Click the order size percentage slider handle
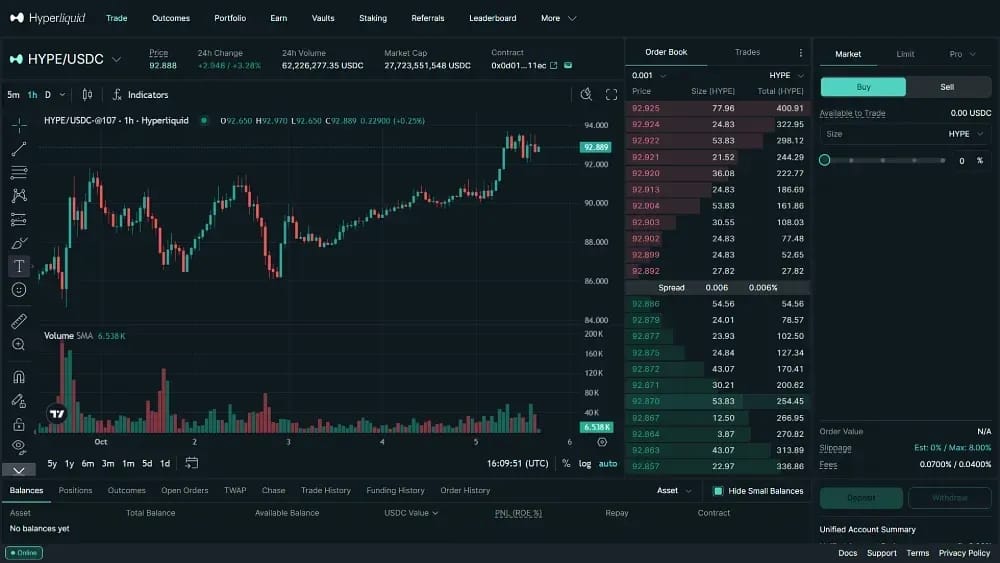Image resolution: width=1000 pixels, height=563 pixels. (825, 160)
